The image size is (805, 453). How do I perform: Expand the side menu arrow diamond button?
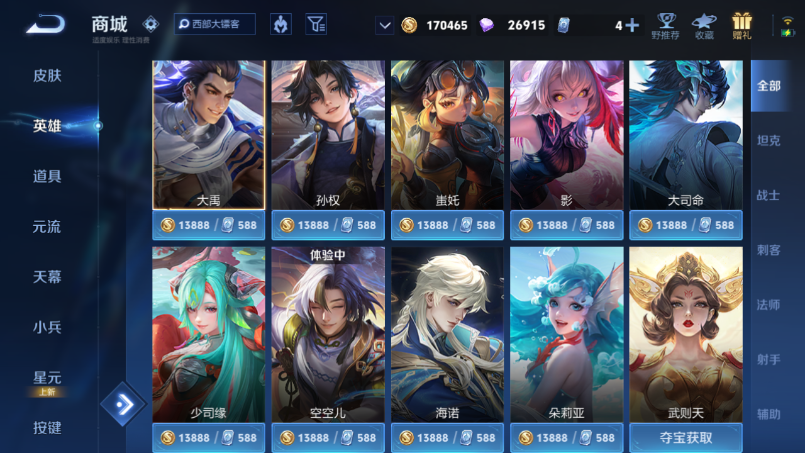[x=124, y=404]
